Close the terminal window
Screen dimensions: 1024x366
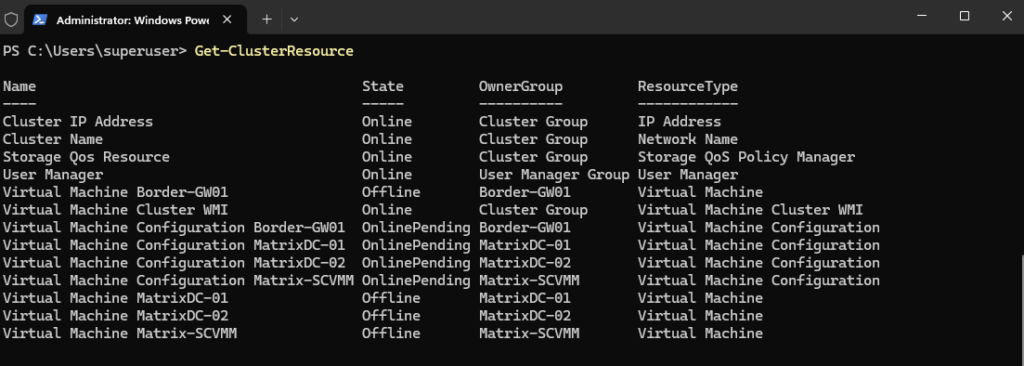pyautogui.click(x=1006, y=16)
